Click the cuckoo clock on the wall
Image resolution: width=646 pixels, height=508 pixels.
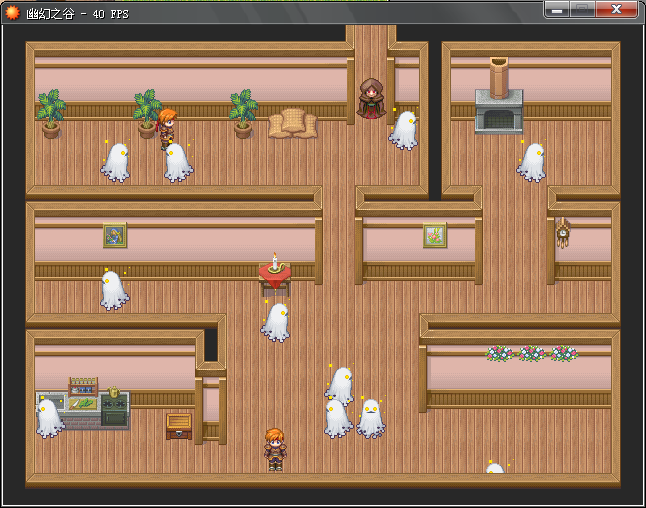pyautogui.click(x=562, y=232)
